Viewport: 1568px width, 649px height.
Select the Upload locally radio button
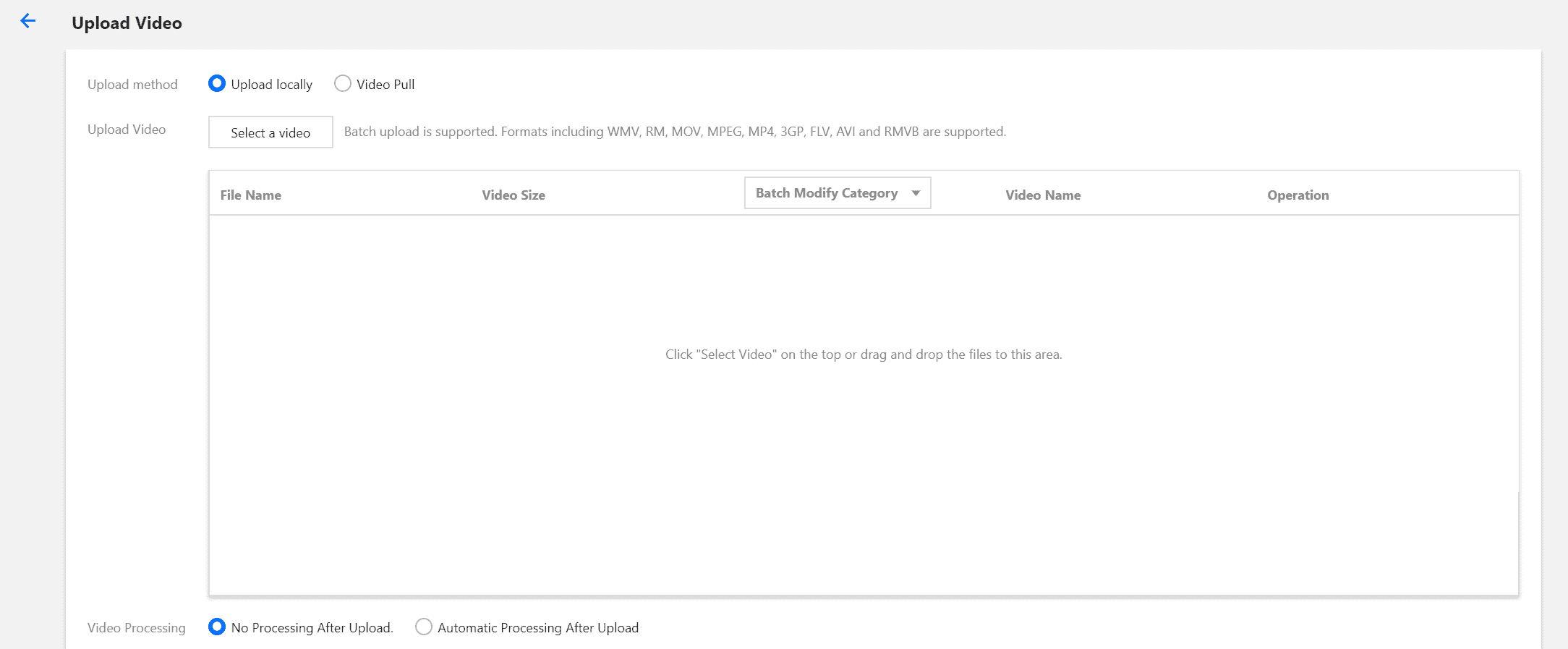(x=217, y=84)
